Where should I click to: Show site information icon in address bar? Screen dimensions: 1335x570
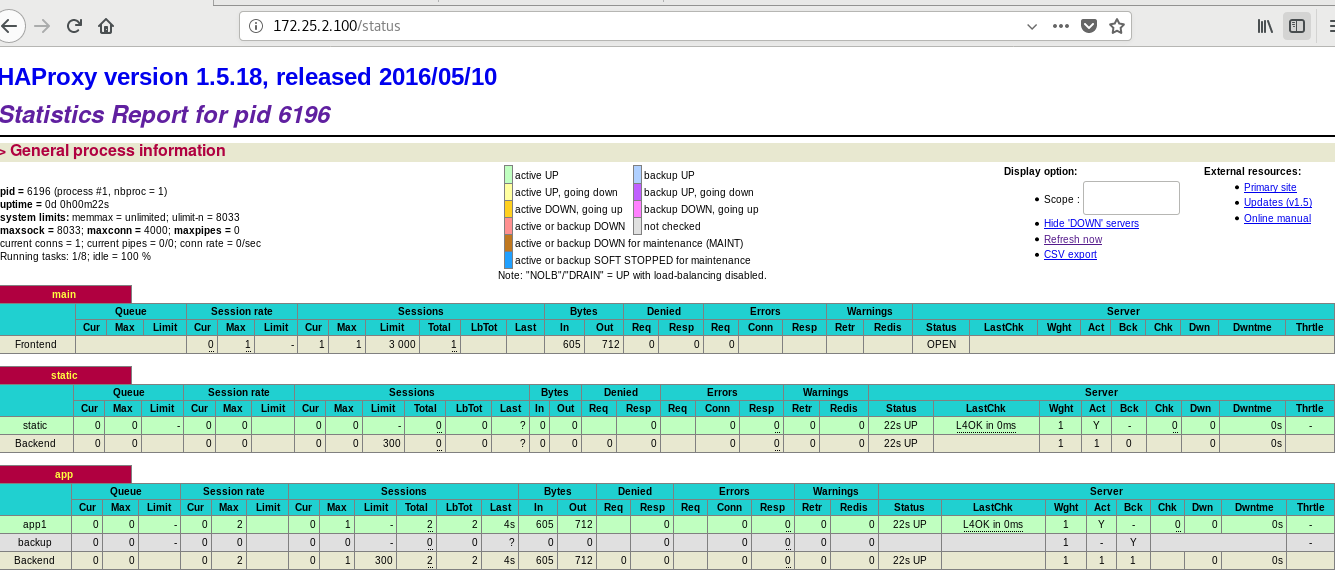tap(256, 26)
